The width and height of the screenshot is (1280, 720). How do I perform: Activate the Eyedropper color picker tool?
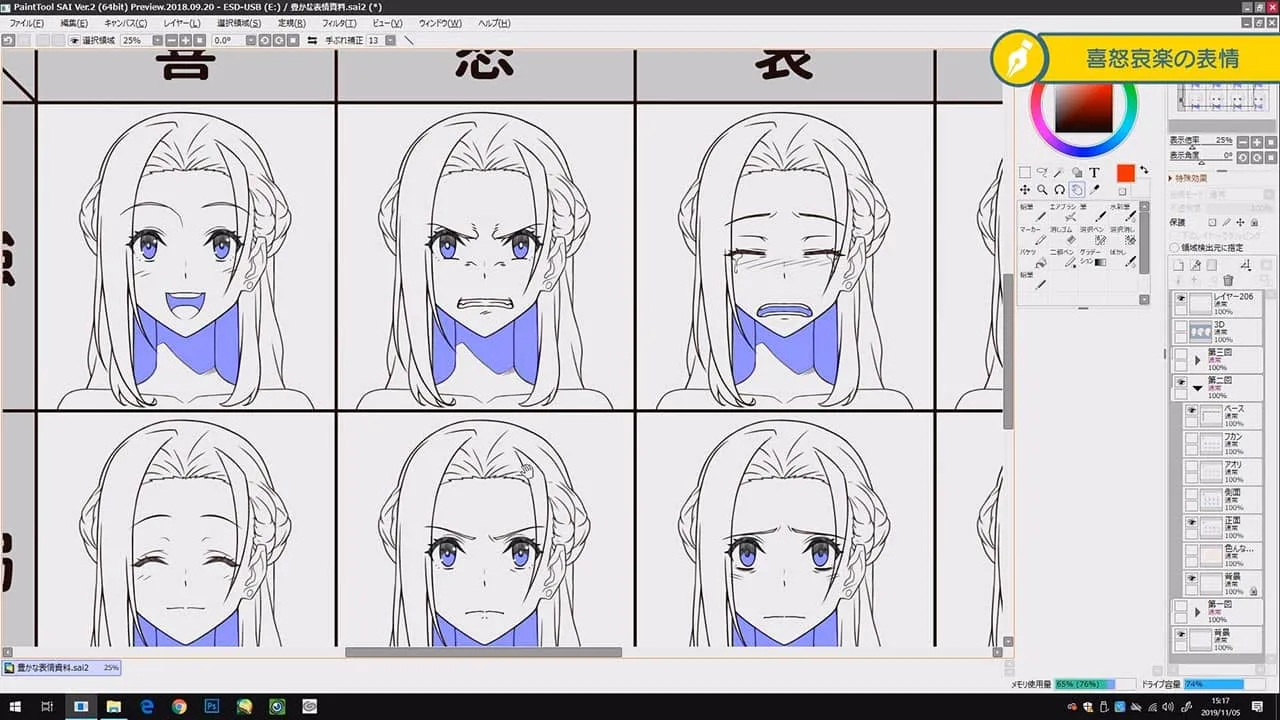tap(1094, 190)
